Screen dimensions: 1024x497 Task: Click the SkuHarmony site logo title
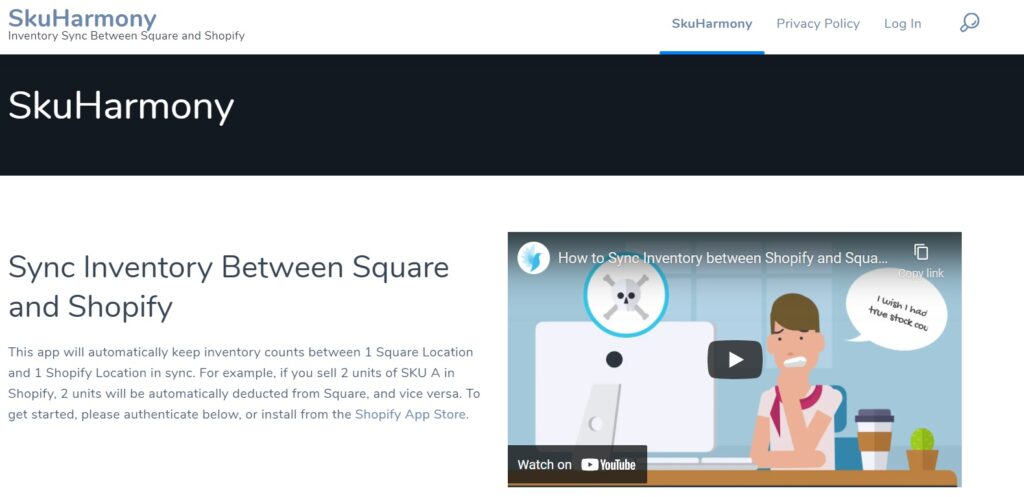pyautogui.click(x=82, y=17)
